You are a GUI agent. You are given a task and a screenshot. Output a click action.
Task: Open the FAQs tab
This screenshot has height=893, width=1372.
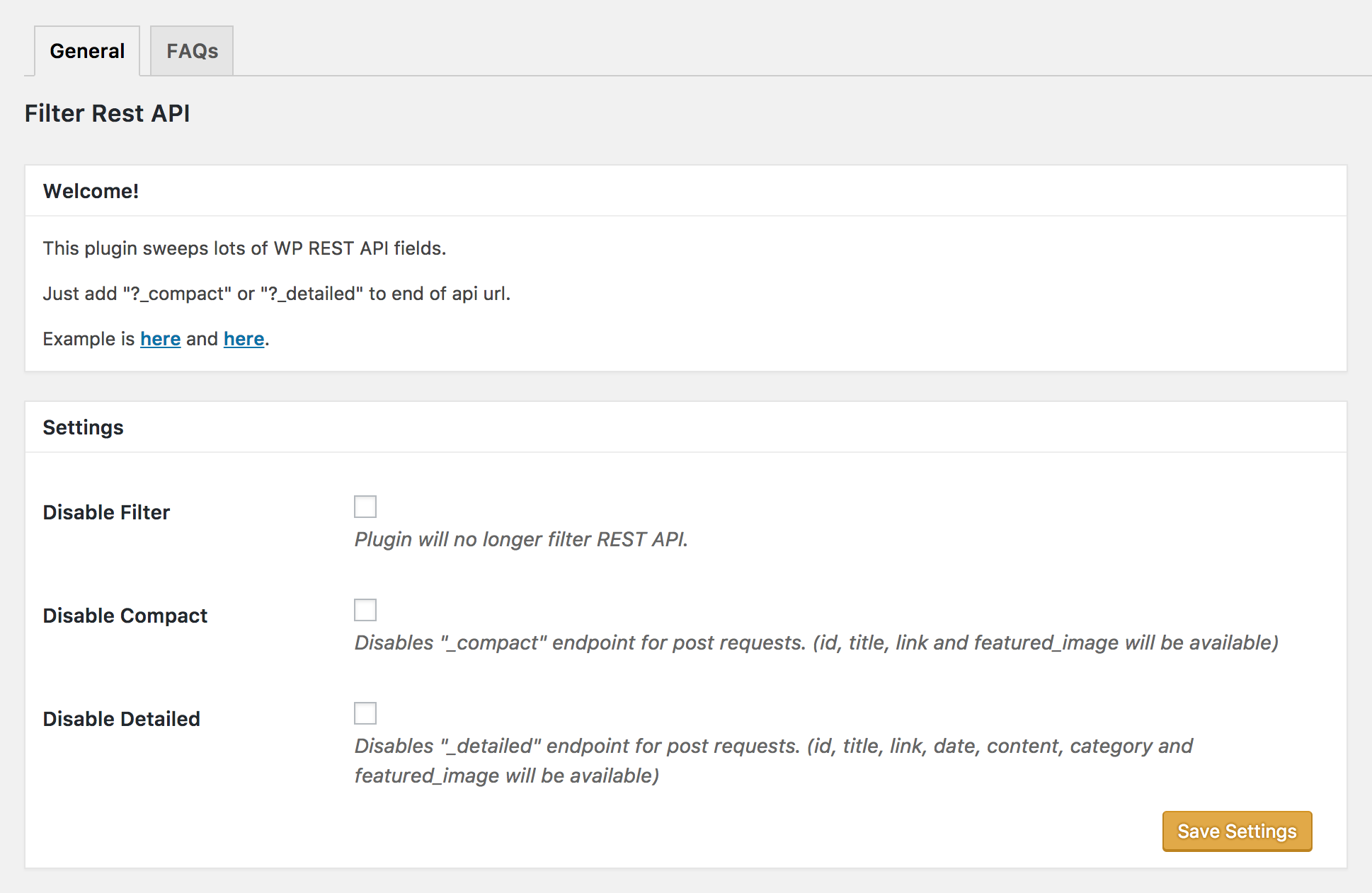click(192, 51)
